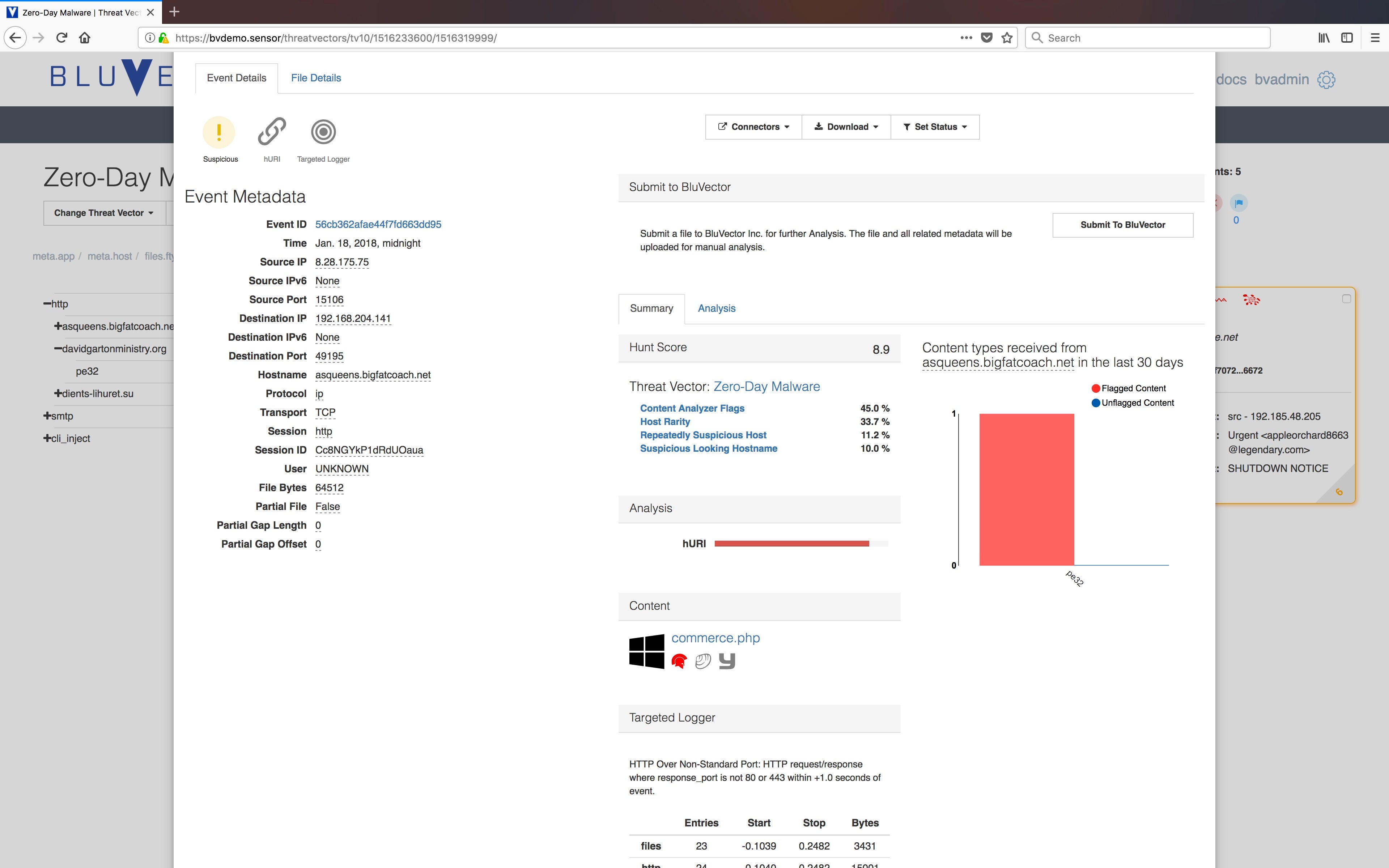
Task: Click the gray Y-shaped icon under commerce.php
Action: click(727, 661)
